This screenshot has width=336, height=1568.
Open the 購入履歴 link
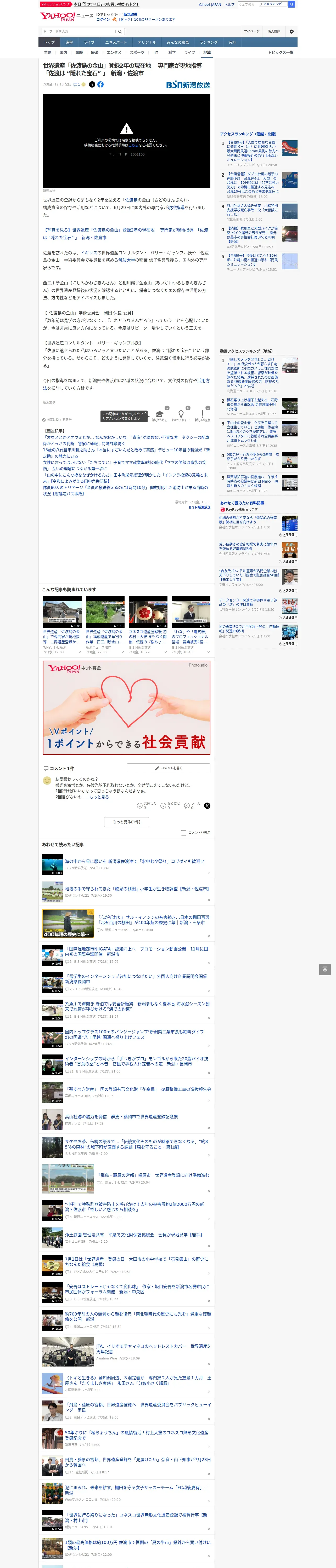(274, 32)
